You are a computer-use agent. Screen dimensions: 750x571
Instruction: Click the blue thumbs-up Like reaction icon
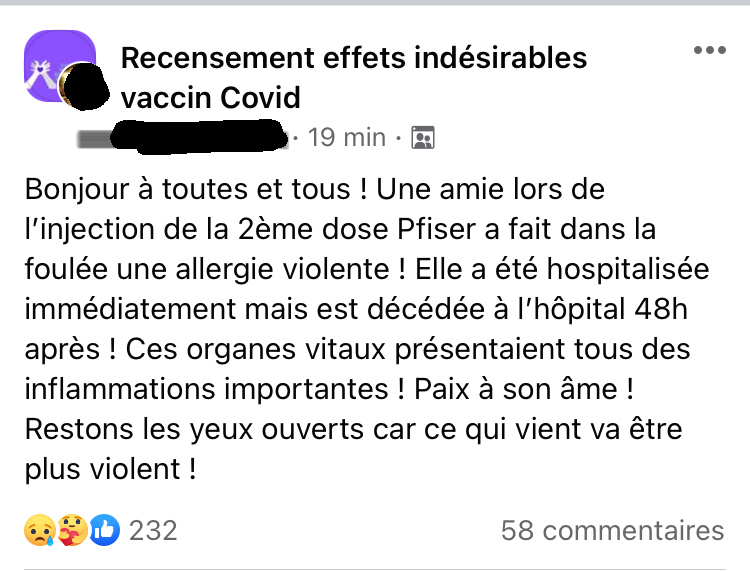[x=103, y=530]
